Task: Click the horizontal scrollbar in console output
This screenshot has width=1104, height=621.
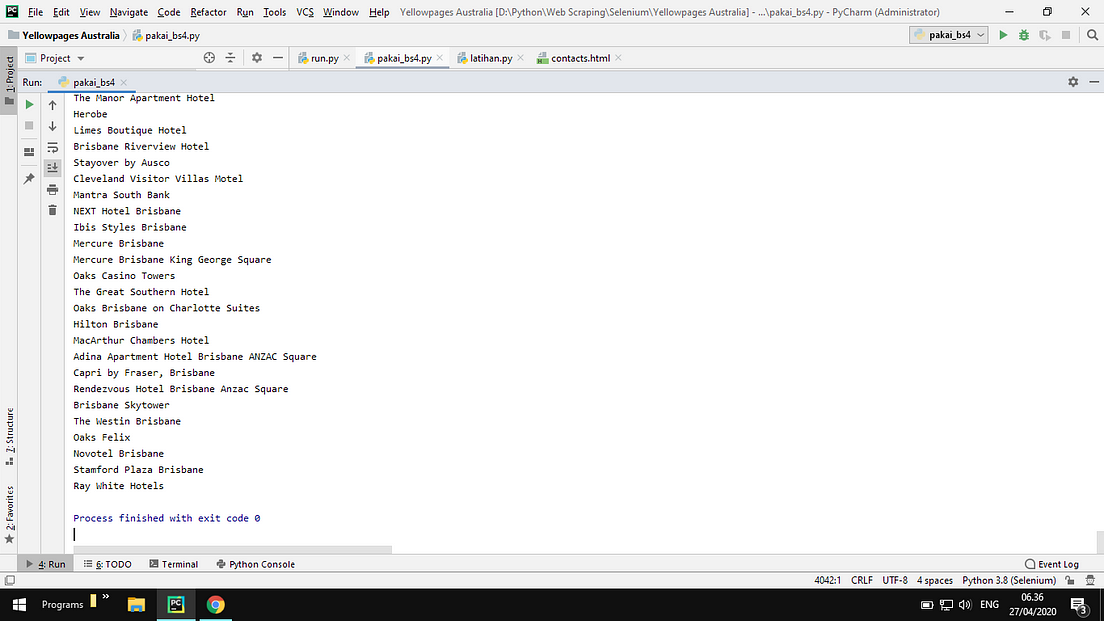Action: (x=232, y=549)
